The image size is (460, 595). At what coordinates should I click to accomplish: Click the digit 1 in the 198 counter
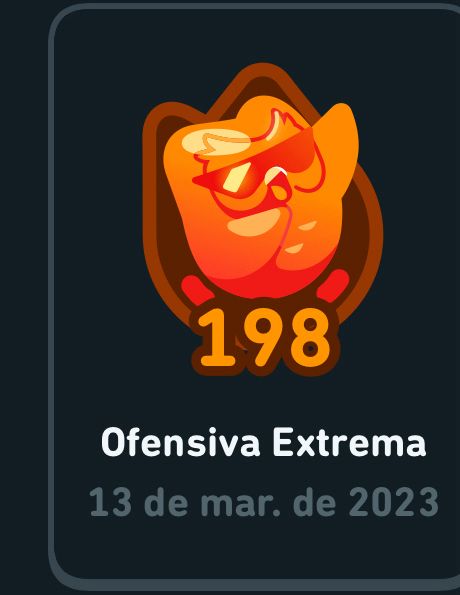[217, 337]
